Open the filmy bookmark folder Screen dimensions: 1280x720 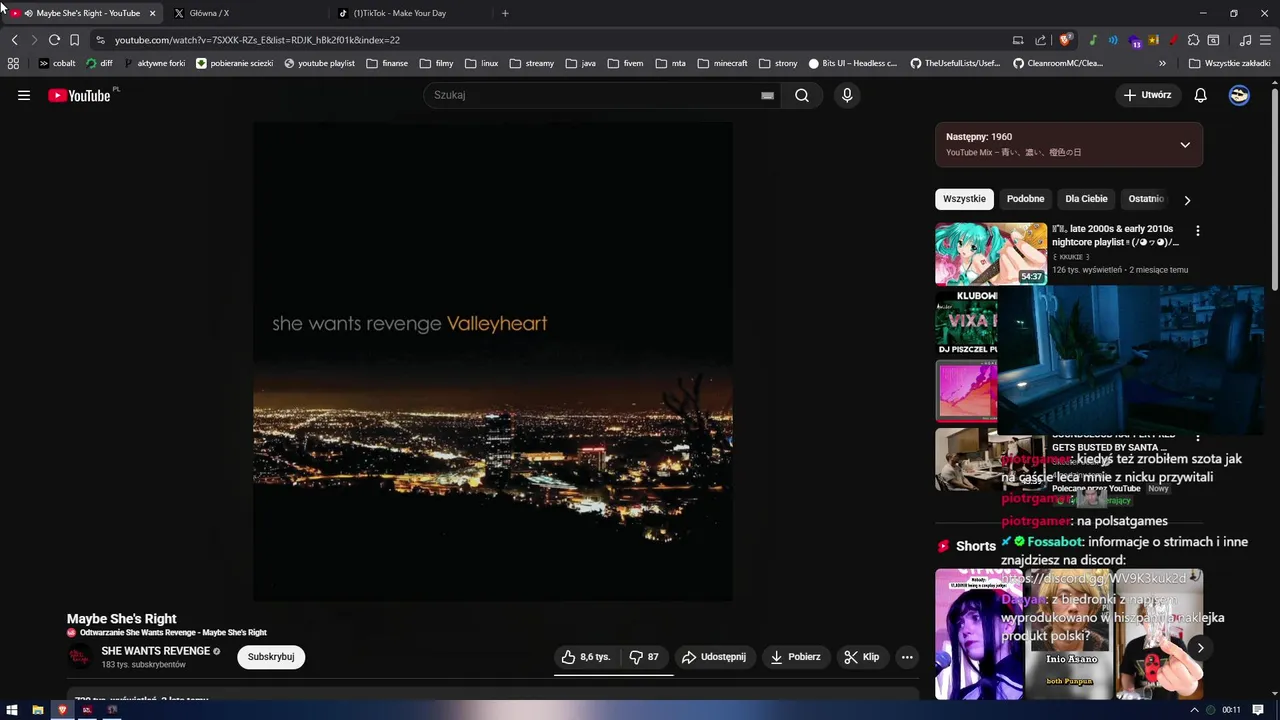coord(436,63)
